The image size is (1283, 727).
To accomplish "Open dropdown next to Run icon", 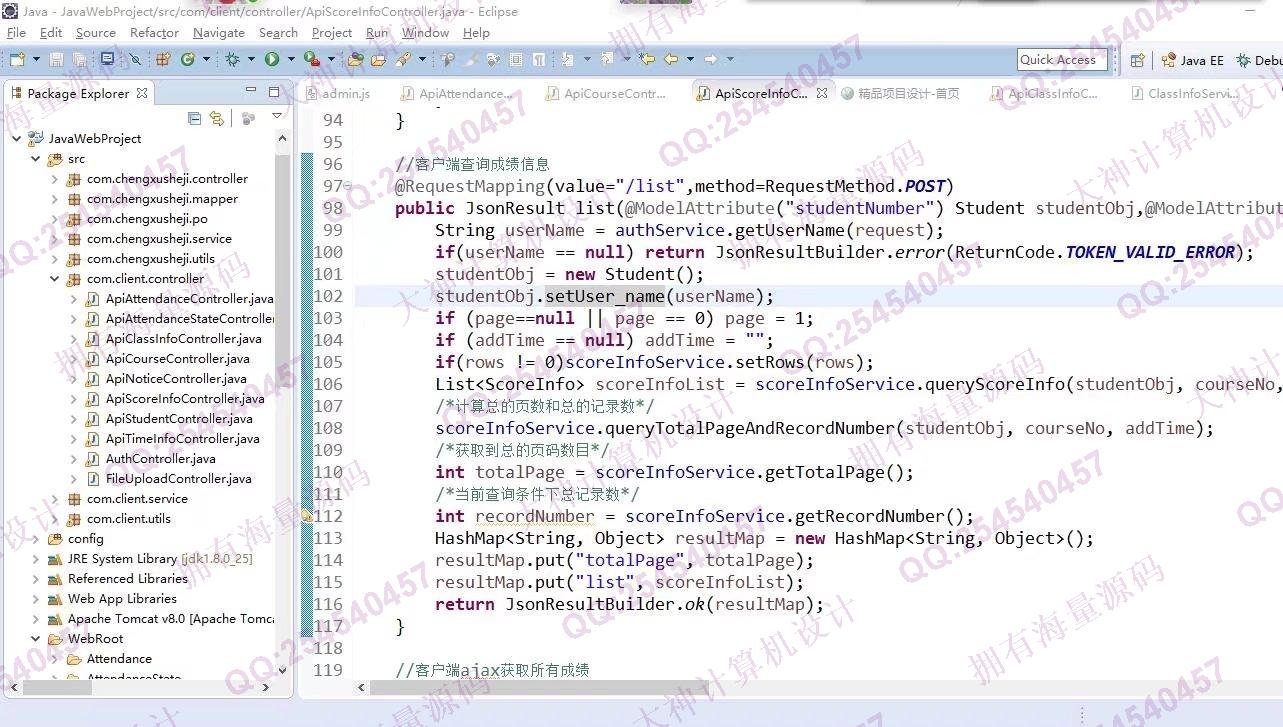I will pyautogui.click(x=291, y=60).
